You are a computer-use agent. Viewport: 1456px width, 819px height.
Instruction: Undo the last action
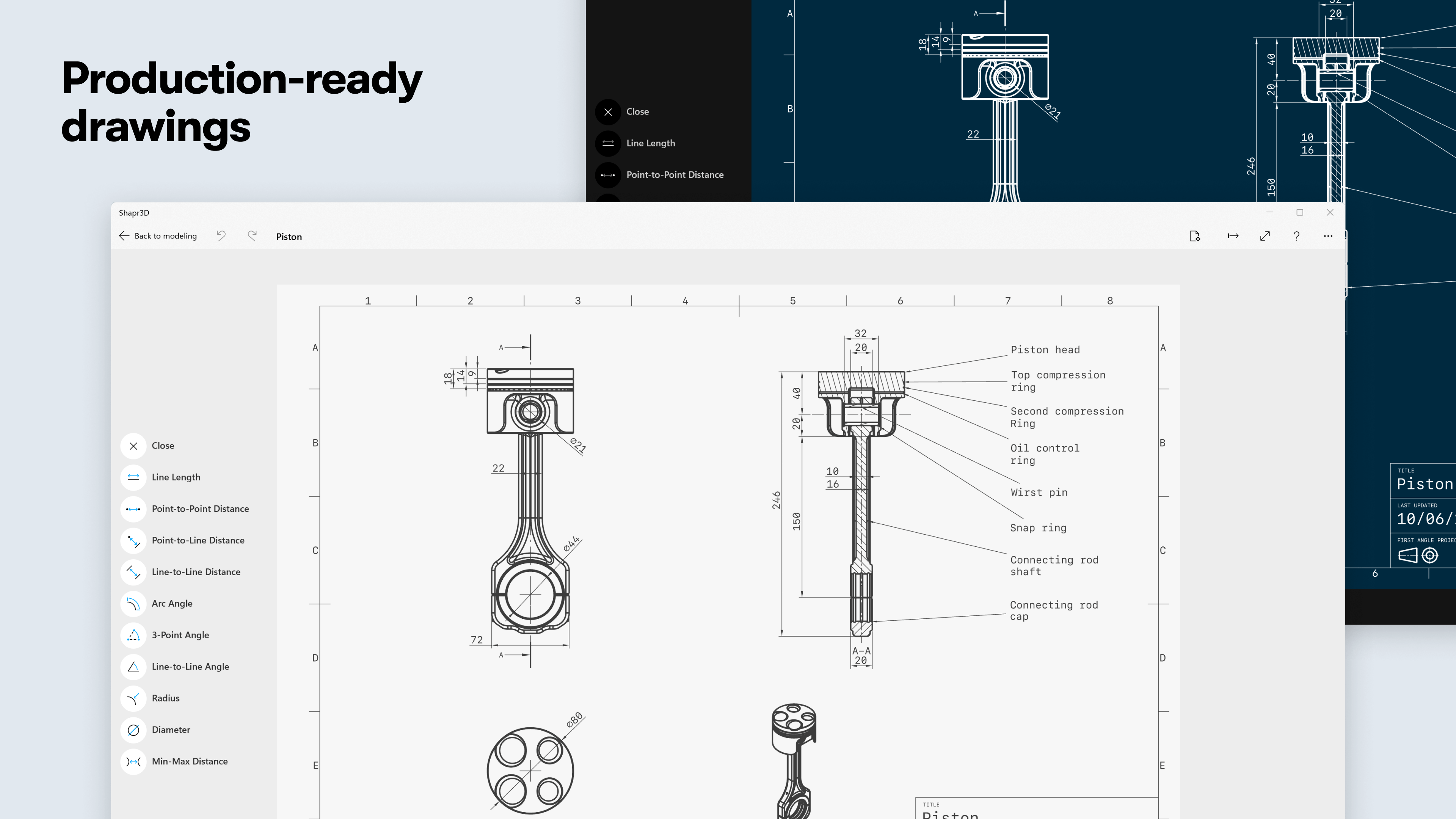click(221, 236)
